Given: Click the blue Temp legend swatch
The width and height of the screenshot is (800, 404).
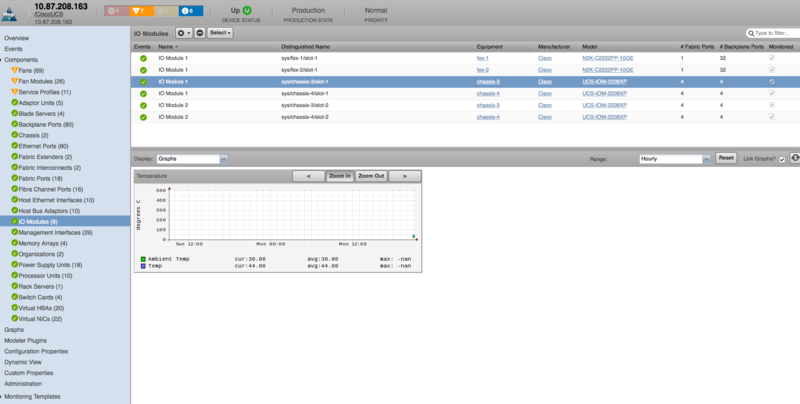Looking at the screenshot, I should click(x=143, y=266).
